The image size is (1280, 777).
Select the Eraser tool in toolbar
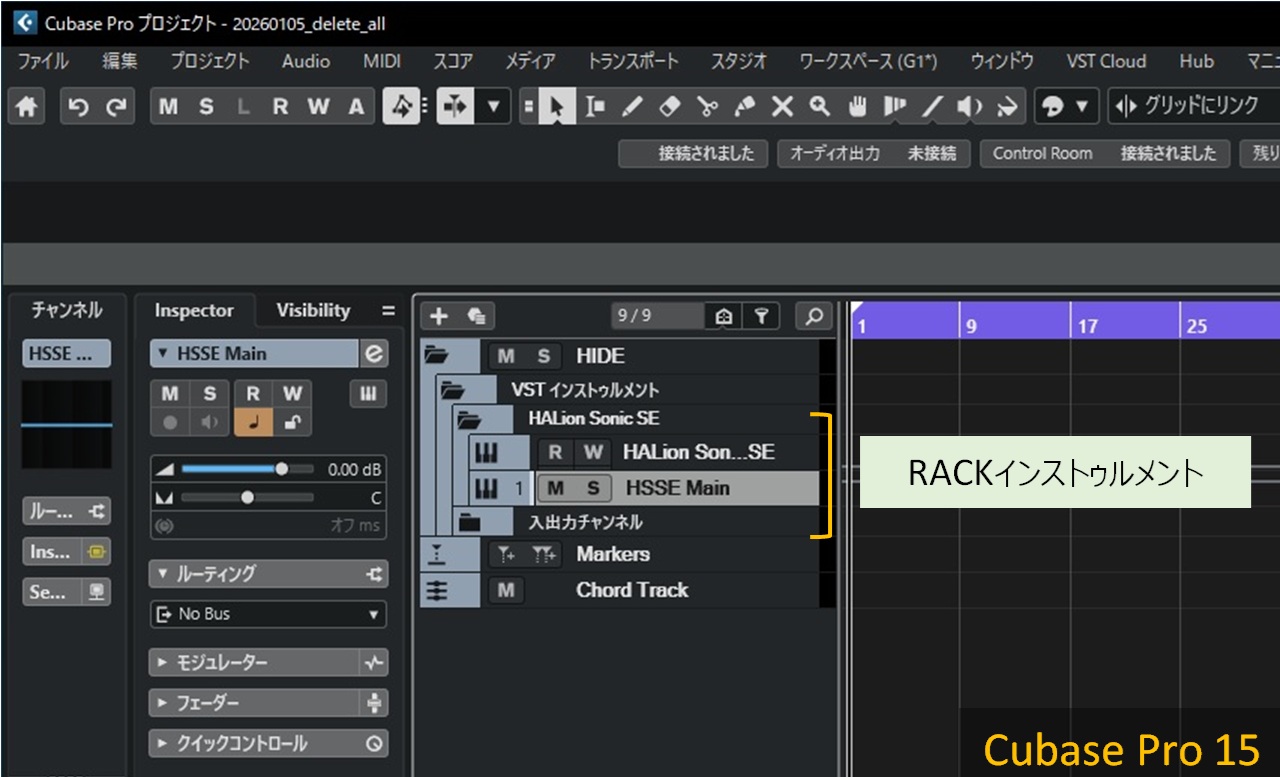[670, 107]
